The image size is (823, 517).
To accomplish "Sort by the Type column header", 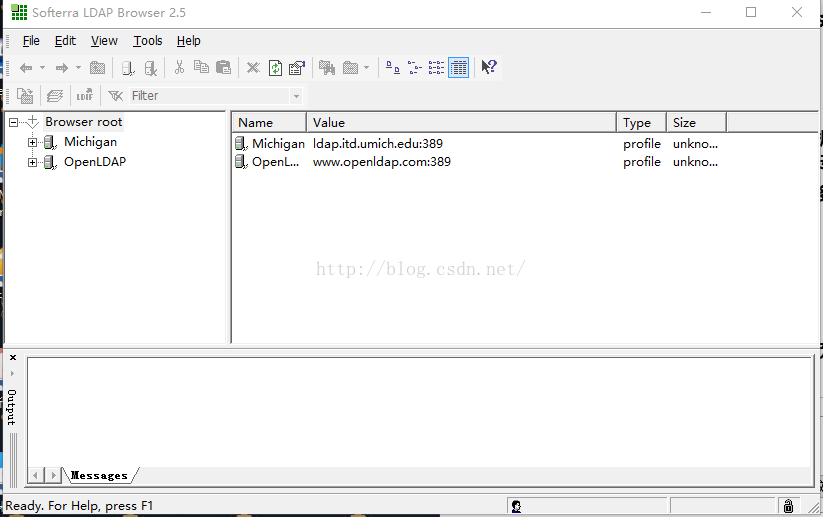I will click(641, 123).
